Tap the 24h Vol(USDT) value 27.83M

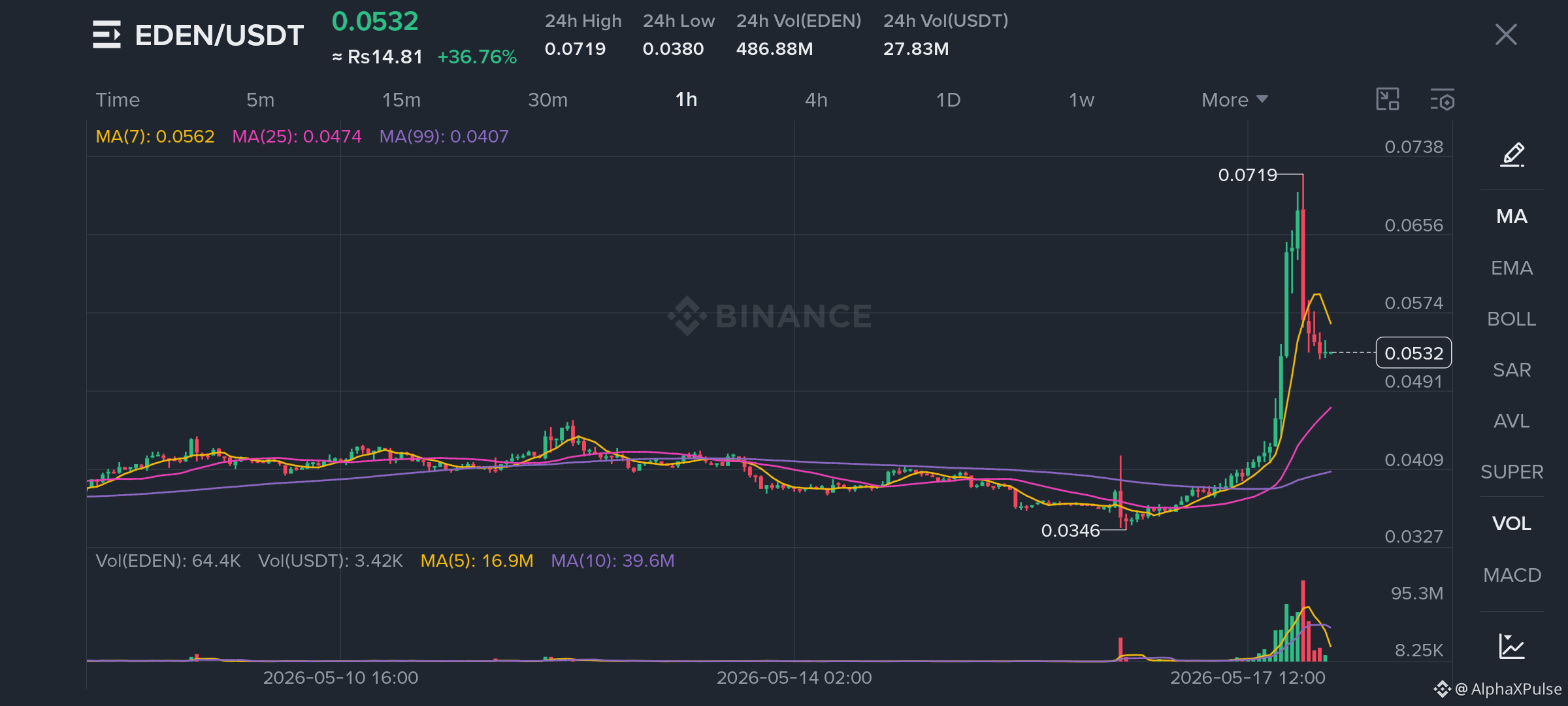pos(916,49)
